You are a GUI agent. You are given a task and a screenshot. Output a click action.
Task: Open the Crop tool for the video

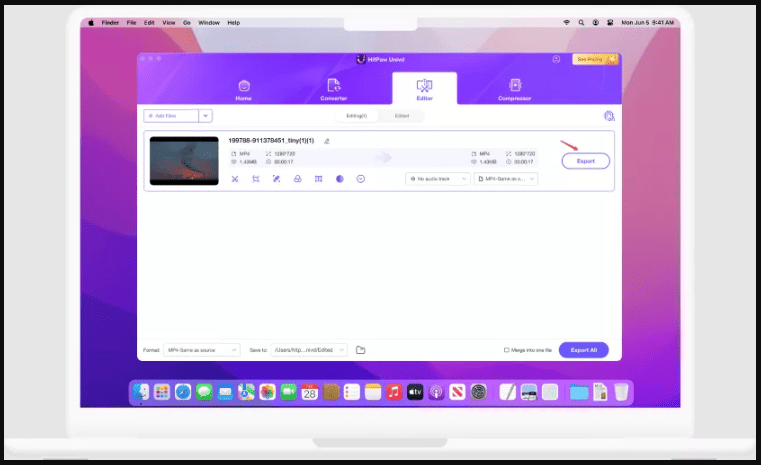256,179
